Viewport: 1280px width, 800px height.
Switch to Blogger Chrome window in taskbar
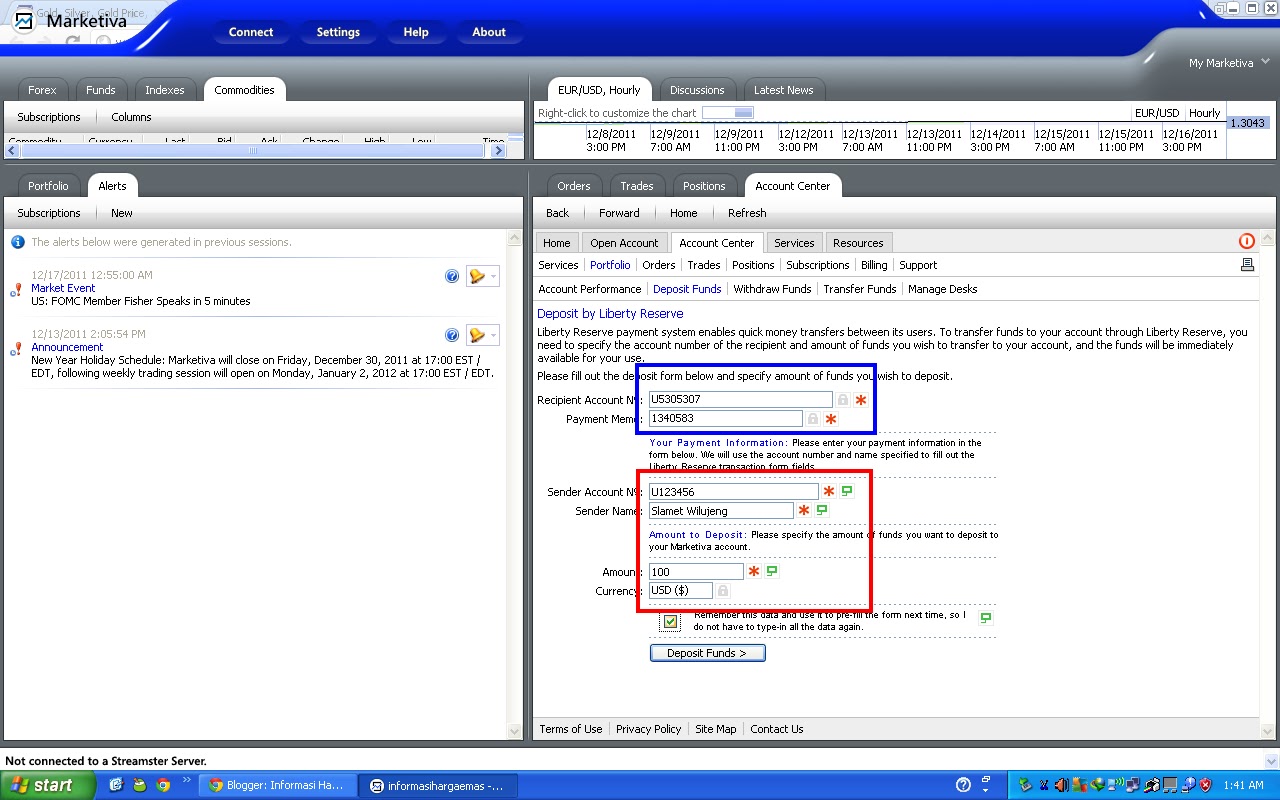click(276, 785)
